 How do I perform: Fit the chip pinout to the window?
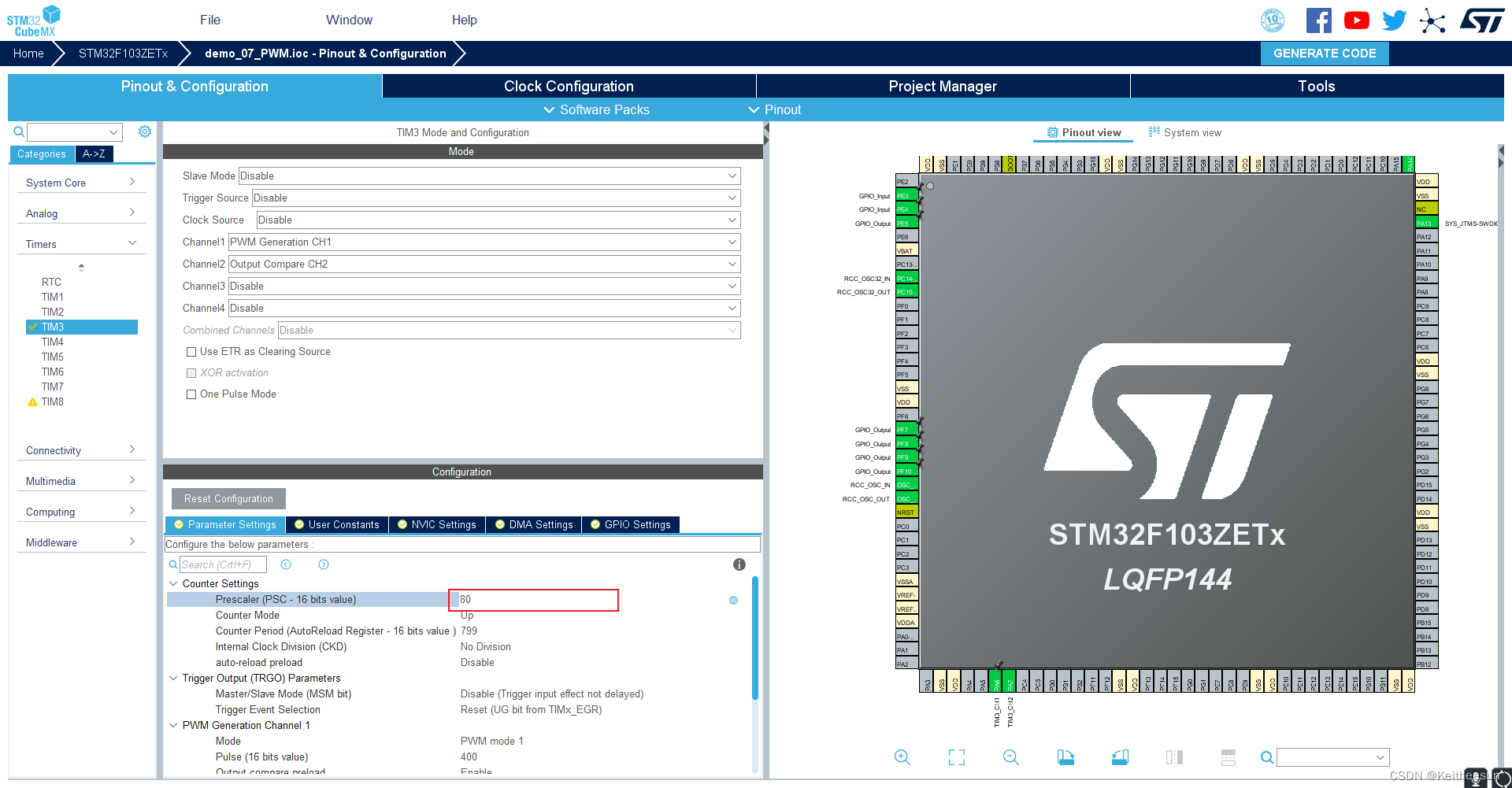pyautogui.click(x=957, y=757)
